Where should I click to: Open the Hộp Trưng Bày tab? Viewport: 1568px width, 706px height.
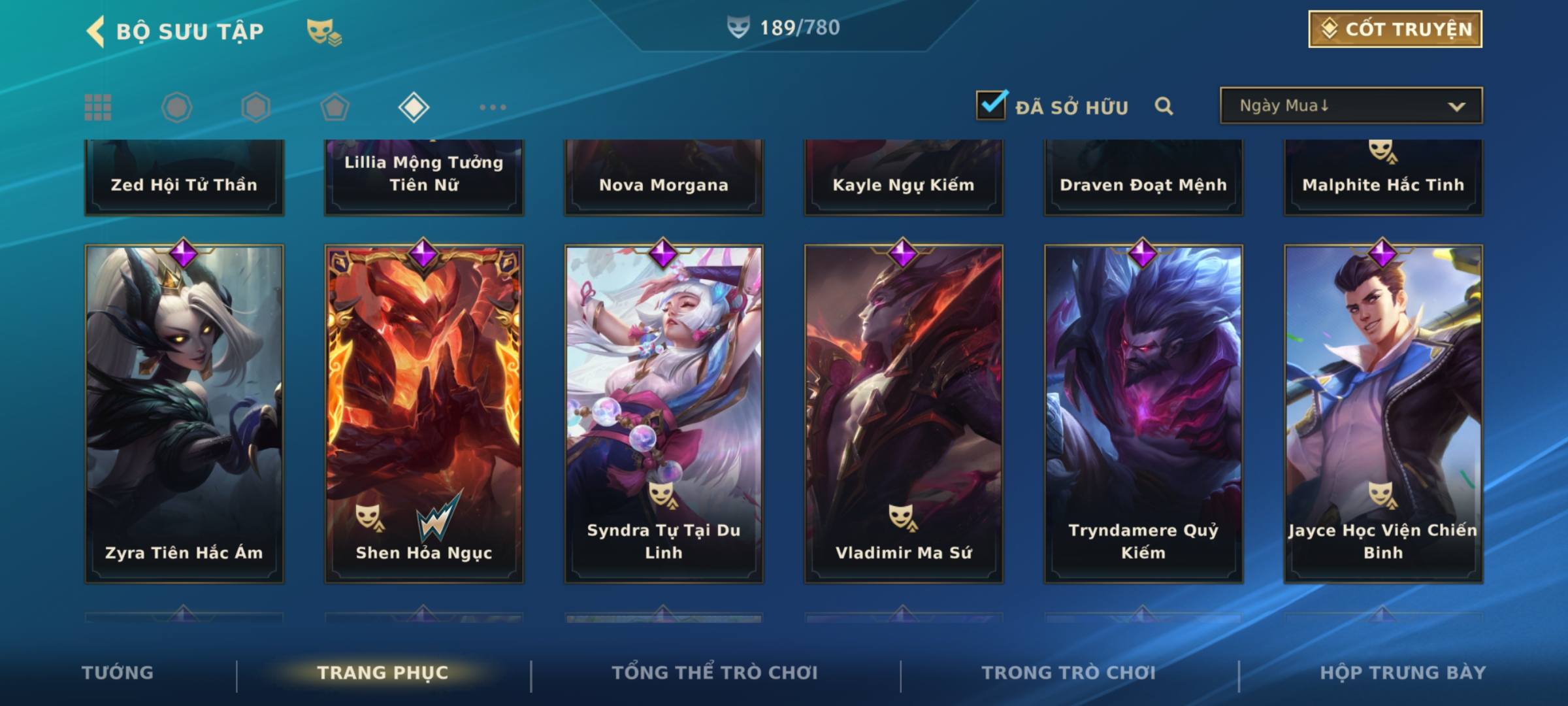pos(1403,673)
